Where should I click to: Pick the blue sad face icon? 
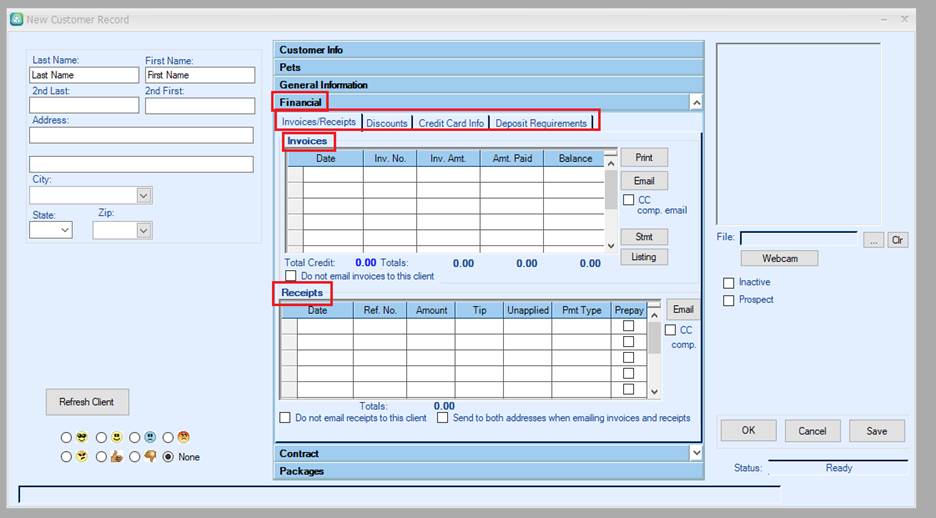149,437
